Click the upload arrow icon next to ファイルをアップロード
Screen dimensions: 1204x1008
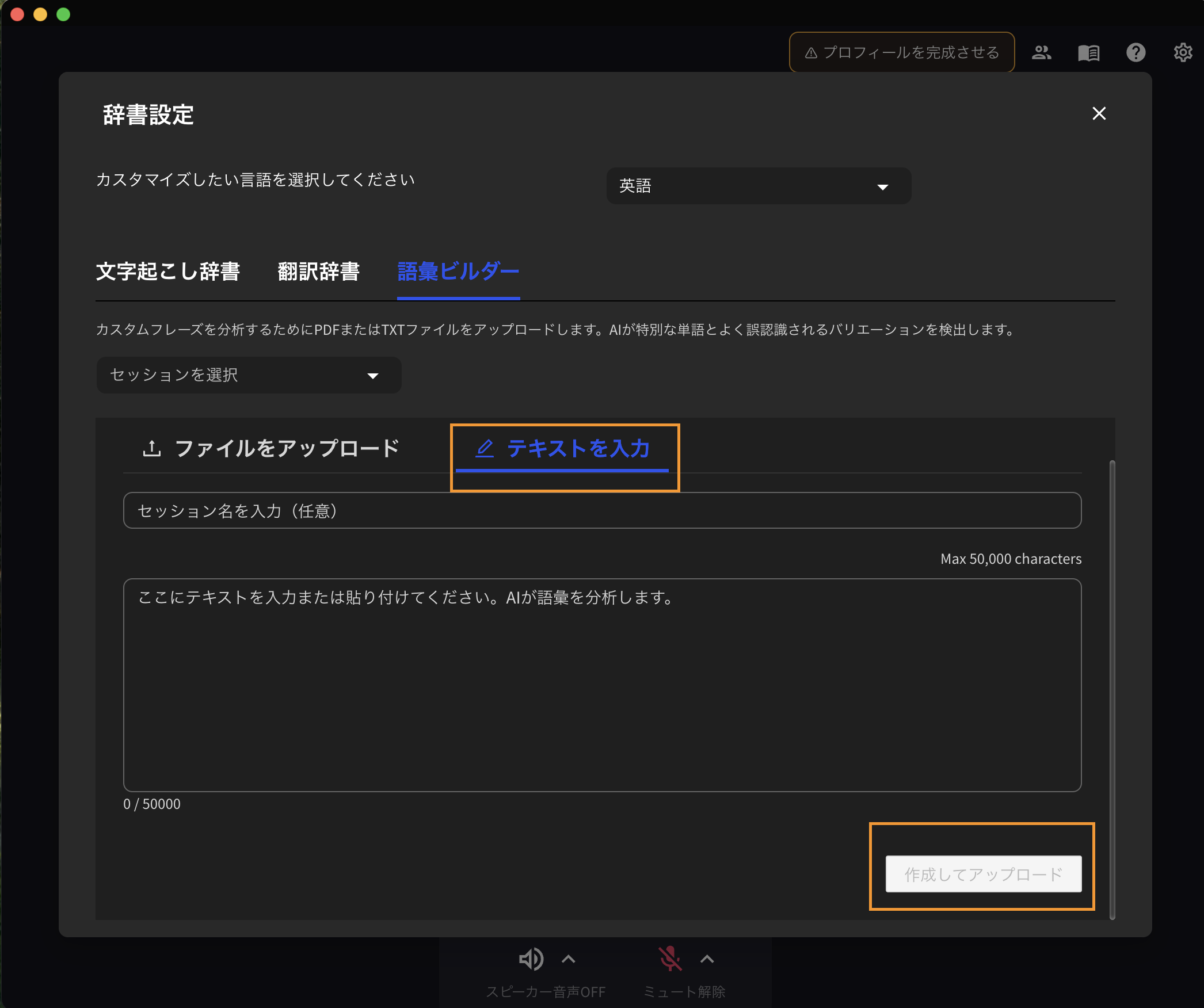(x=151, y=448)
